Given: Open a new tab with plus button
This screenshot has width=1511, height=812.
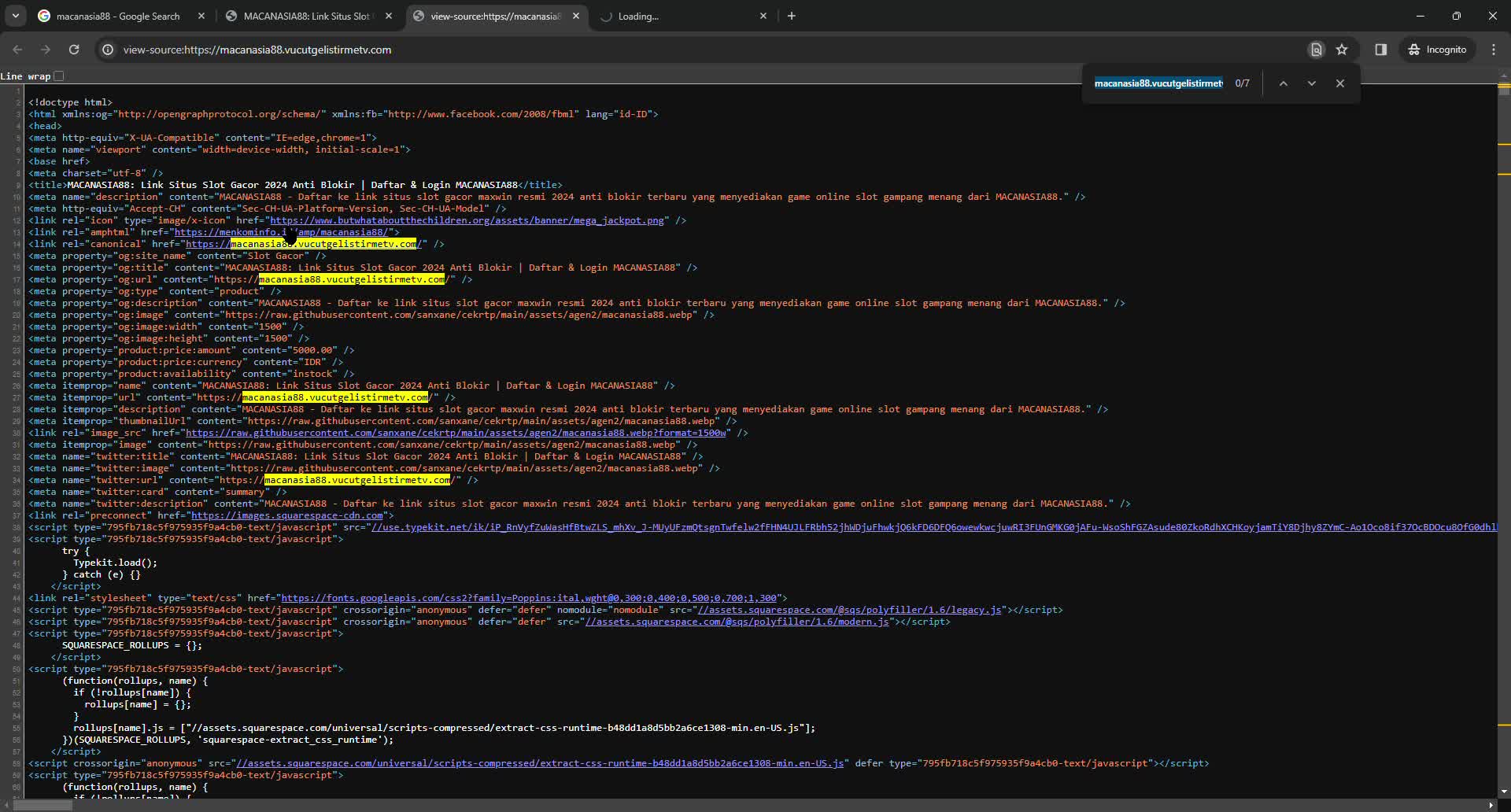Looking at the screenshot, I should point(792,16).
